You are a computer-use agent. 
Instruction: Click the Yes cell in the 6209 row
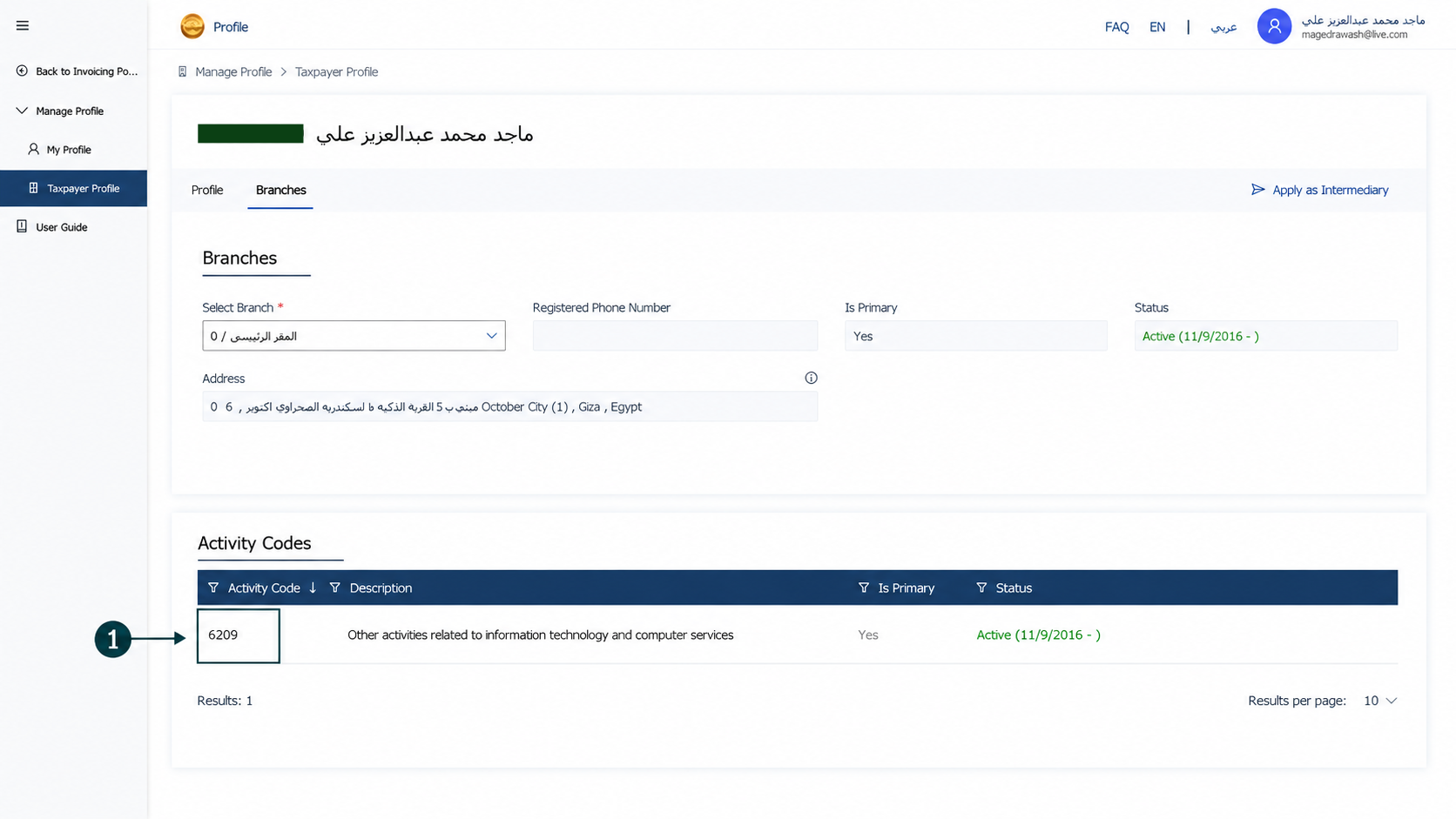(868, 635)
